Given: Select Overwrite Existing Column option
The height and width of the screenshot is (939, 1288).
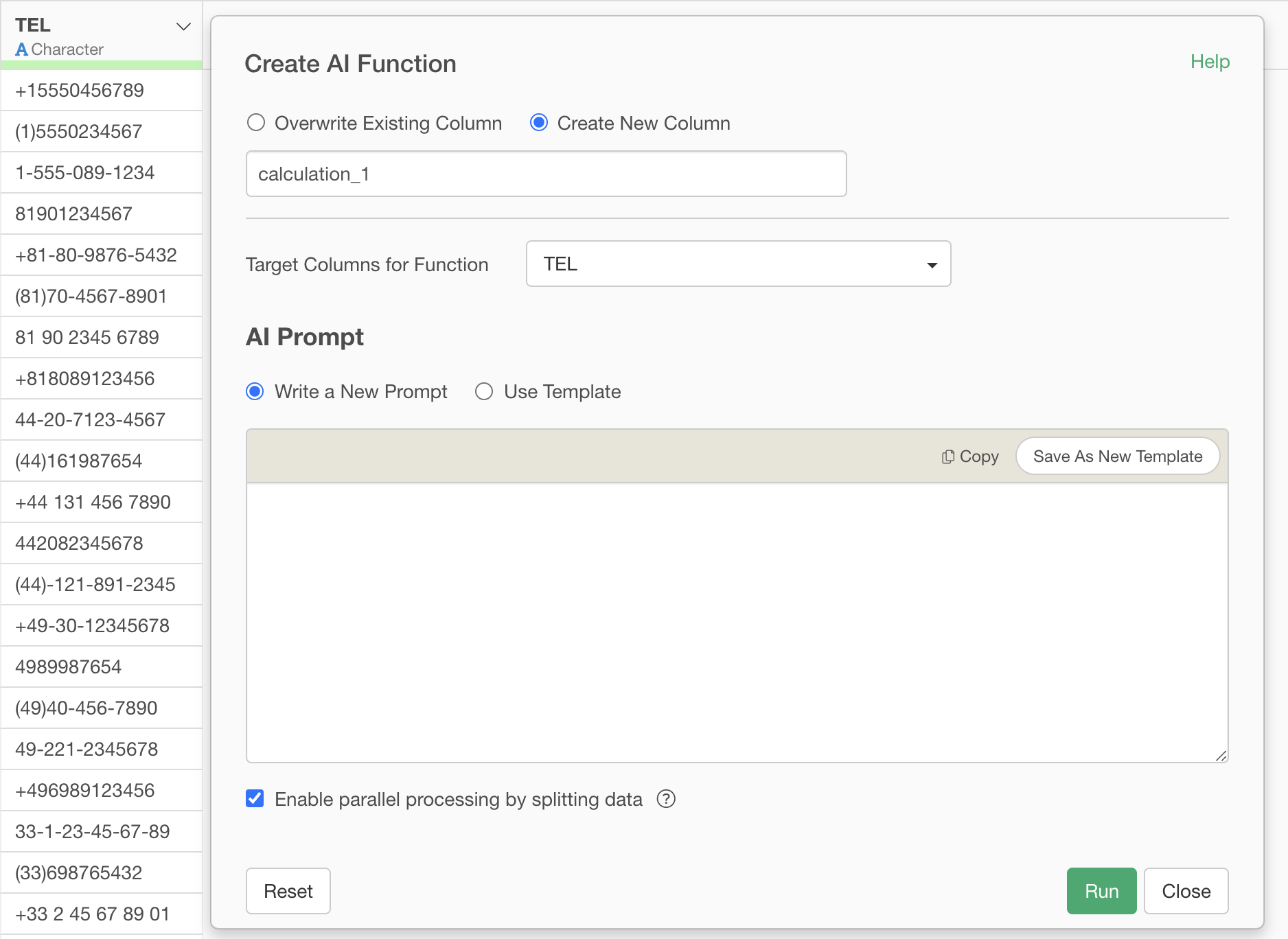Looking at the screenshot, I should click(256, 123).
